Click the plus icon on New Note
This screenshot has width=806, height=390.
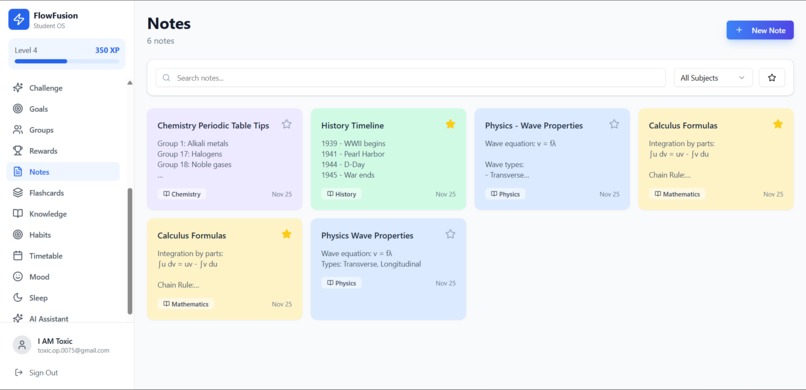tap(739, 30)
